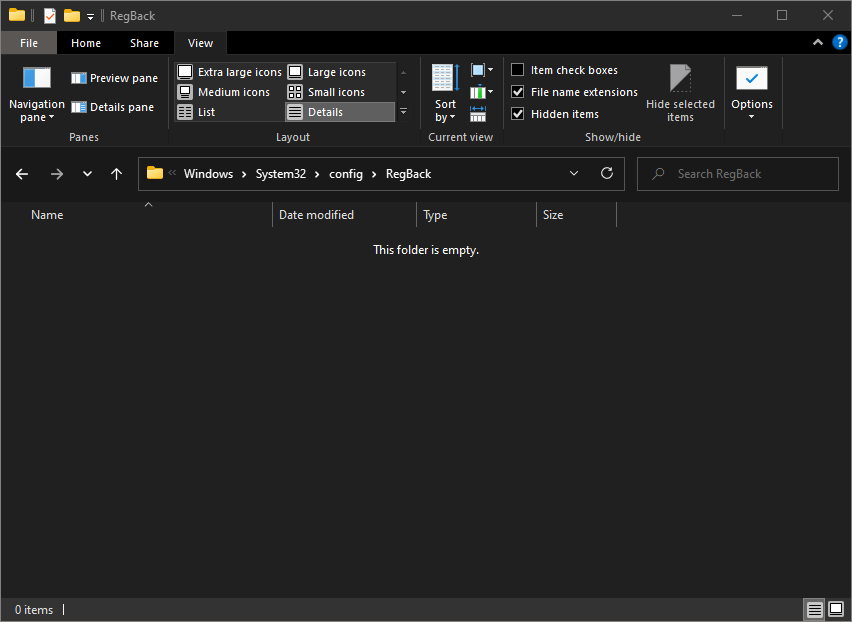The width and height of the screenshot is (852, 622).
Task: Expand chevron after config in address bar
Action: (374, 174)
